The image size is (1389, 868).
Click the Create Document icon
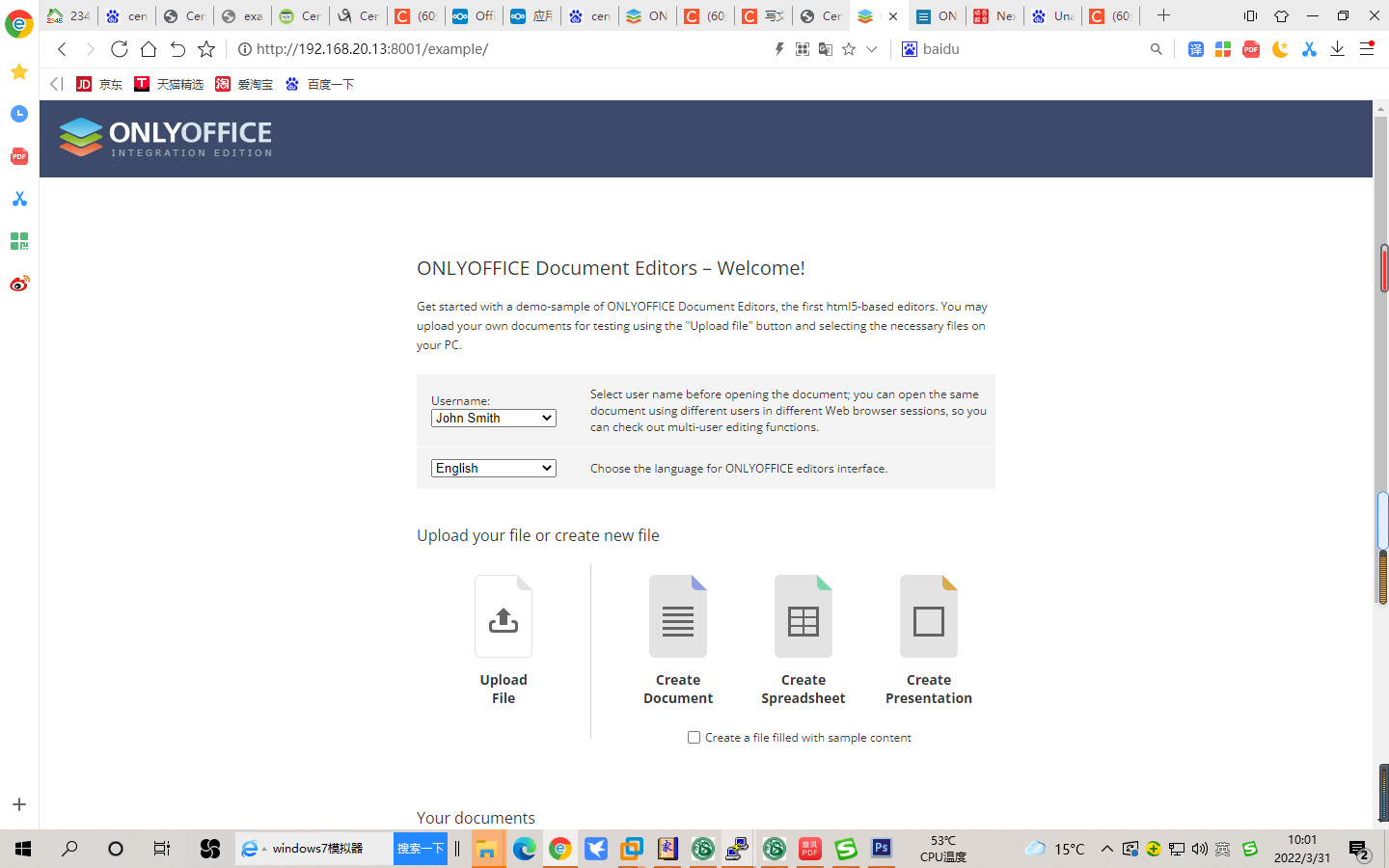click(678, 616)
